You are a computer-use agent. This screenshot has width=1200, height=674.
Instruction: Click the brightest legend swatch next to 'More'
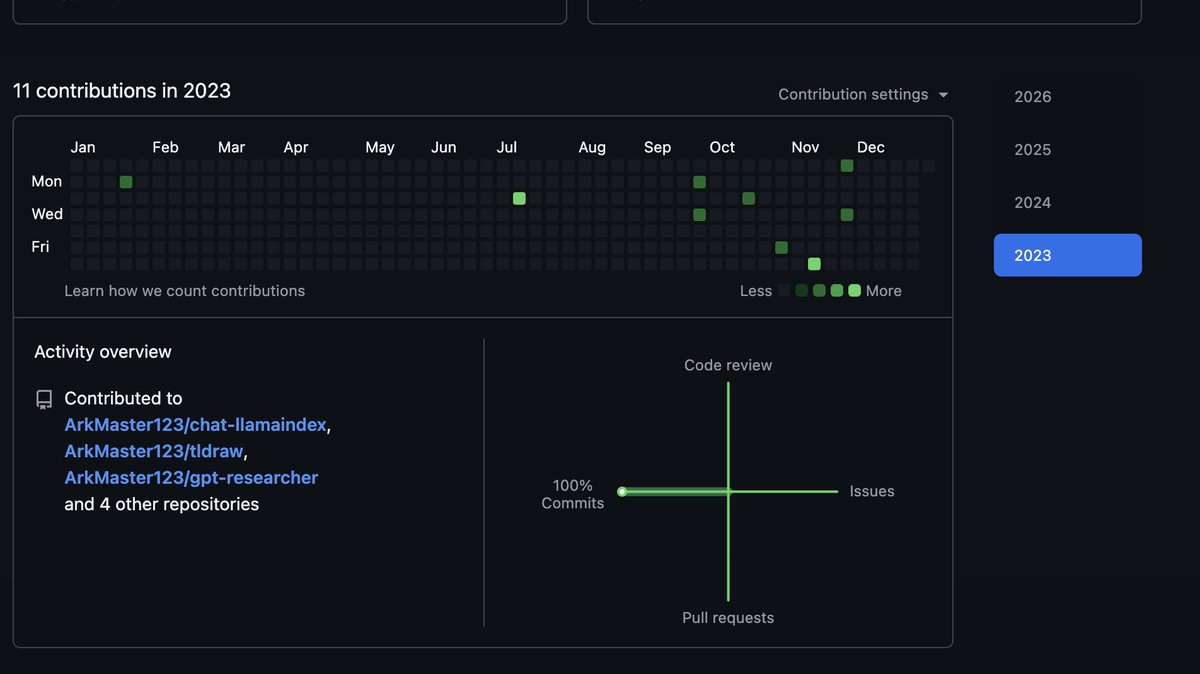(854, 291)
